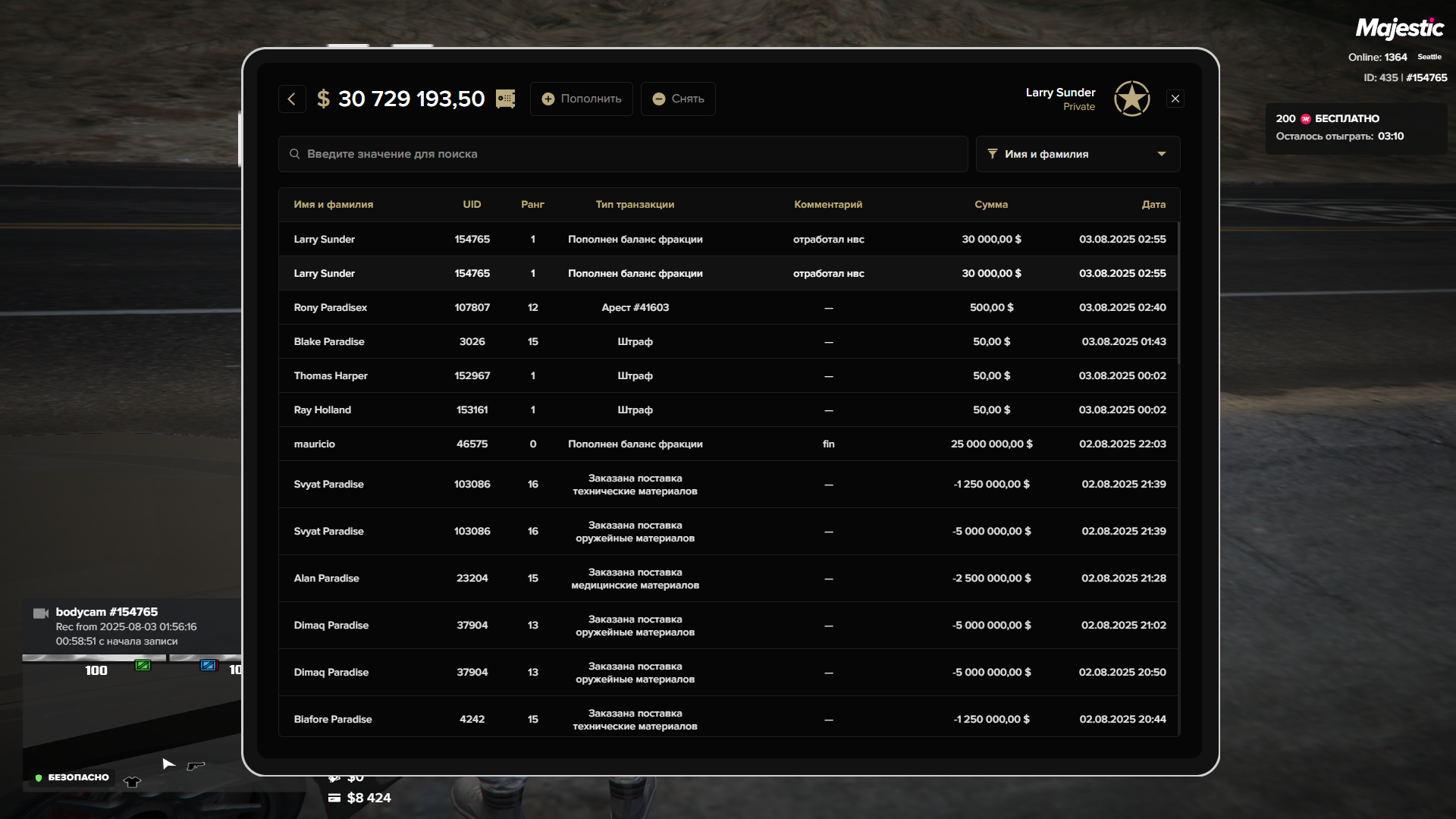Click the Larry Sunder profile name
Screen dimensions: 1456x819
click(x=1060, y=93)
